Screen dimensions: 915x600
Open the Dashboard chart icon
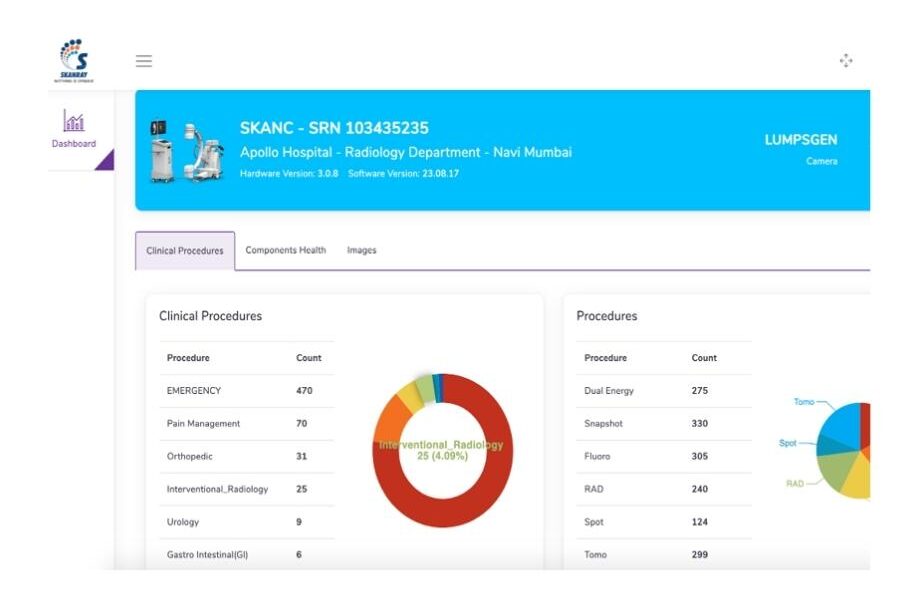74,121
